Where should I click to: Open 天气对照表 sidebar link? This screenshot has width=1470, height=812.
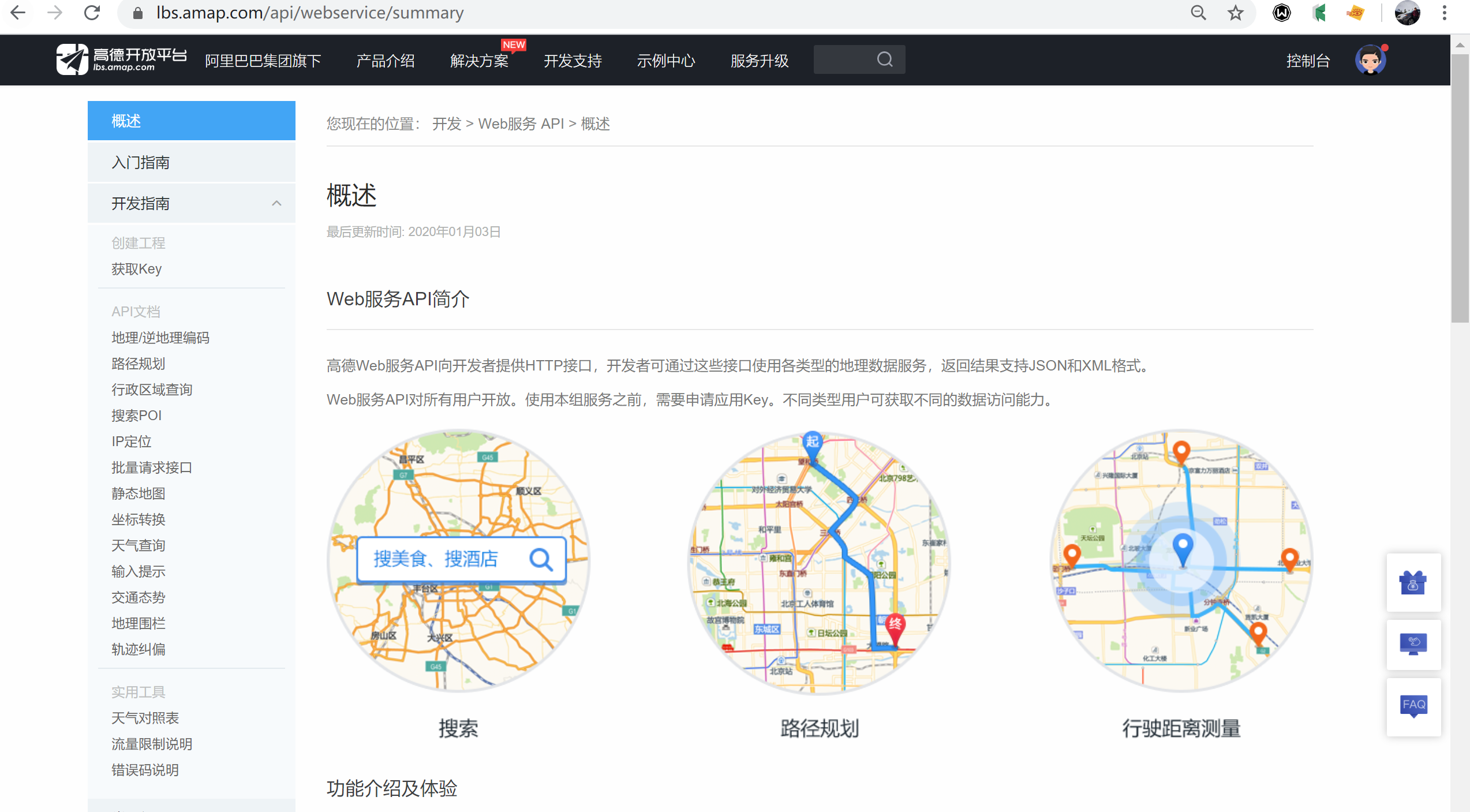point(145,718)
